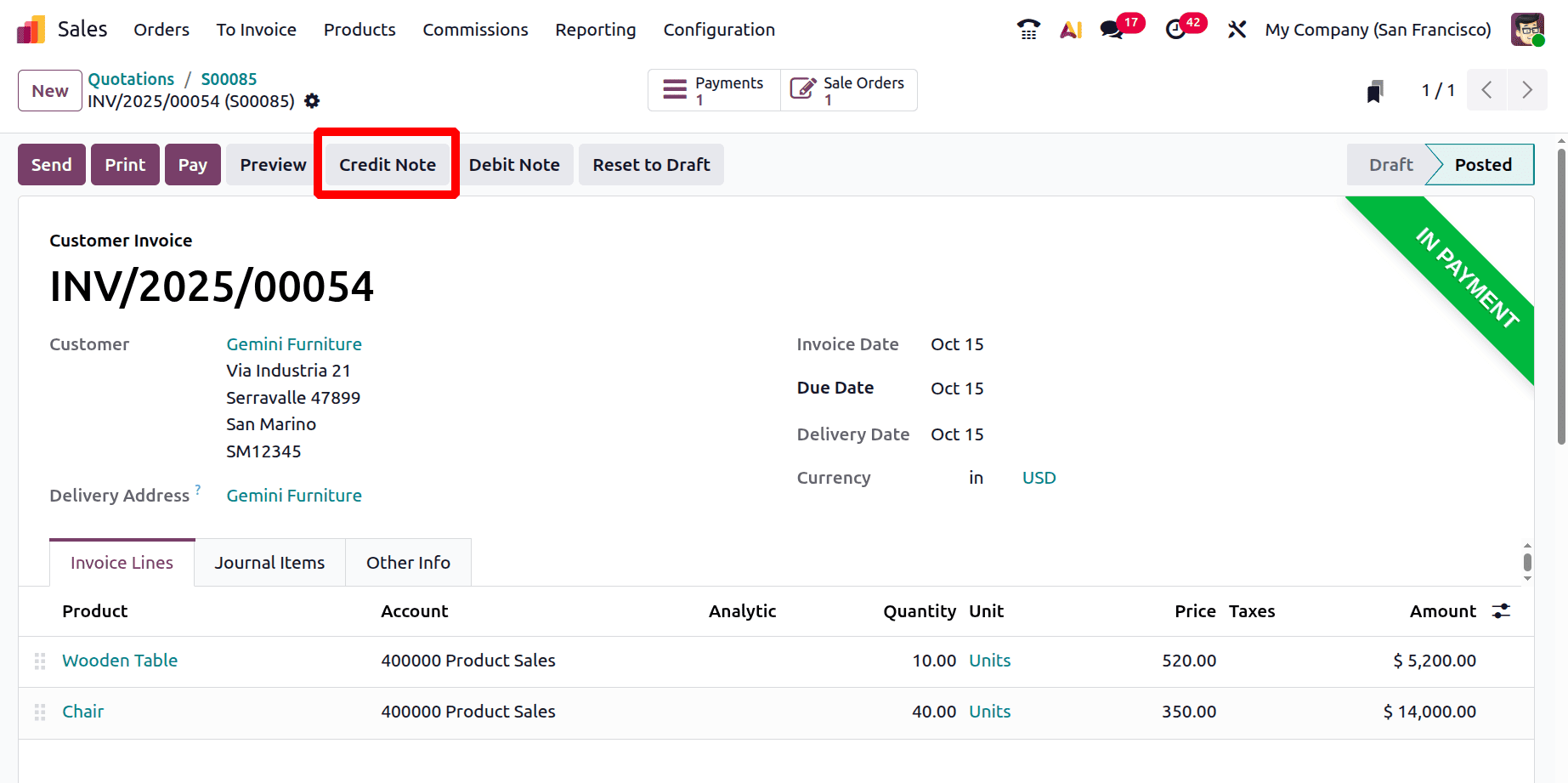Open the softphone dialer icon

[1027, 28]
